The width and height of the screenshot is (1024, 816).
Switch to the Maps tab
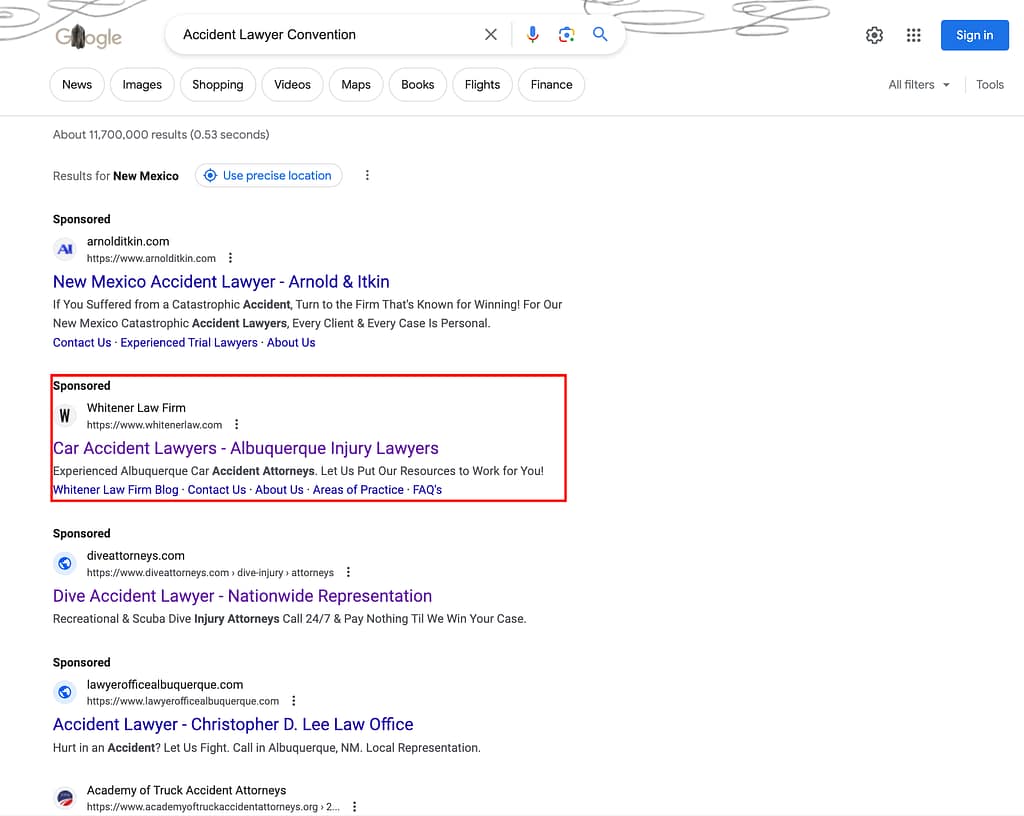(356, 85)
